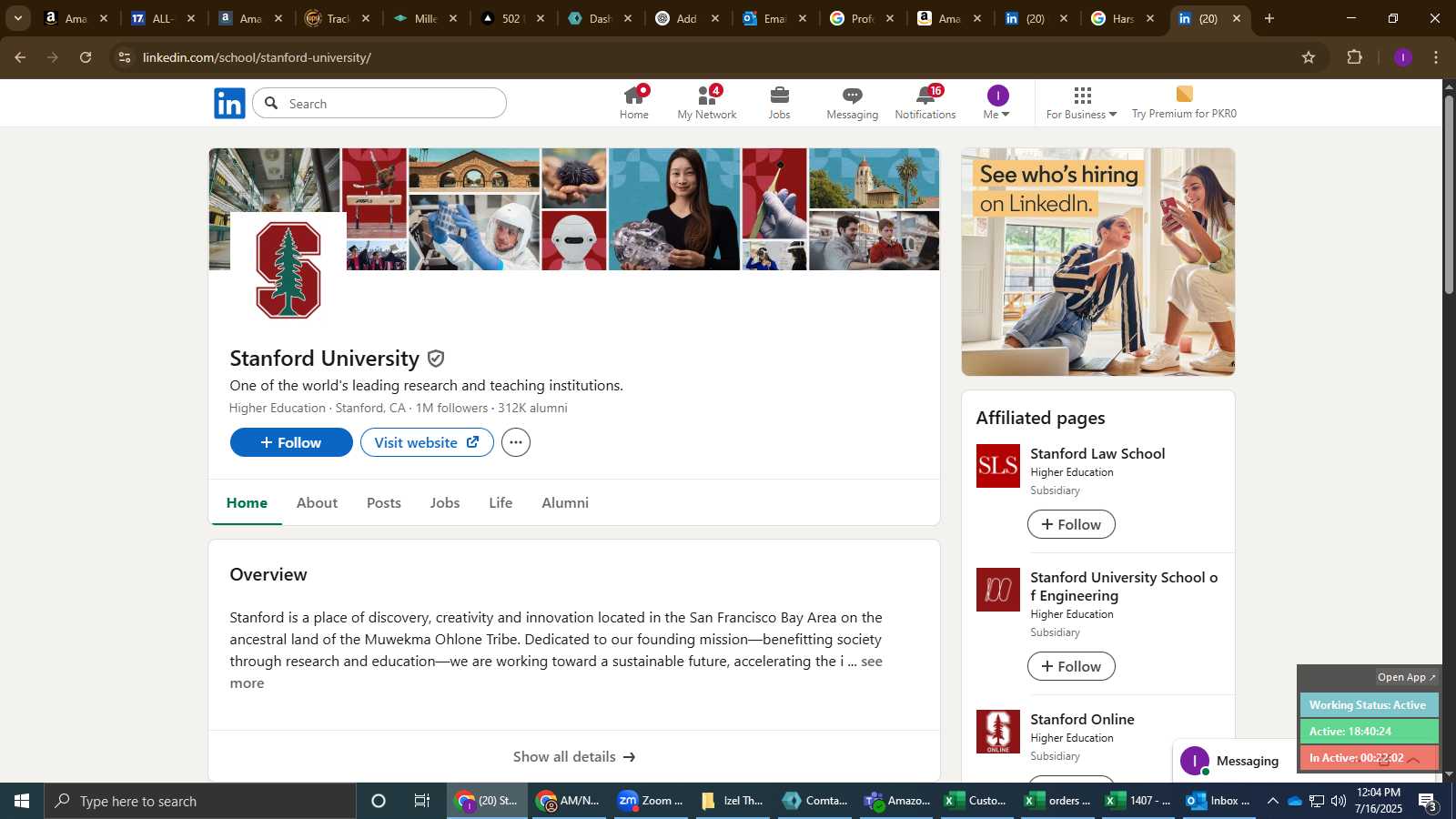This screenshot has height=819, width=1456.
Task: Open the LinkedIn logo home link
Action: pos(229,104)
